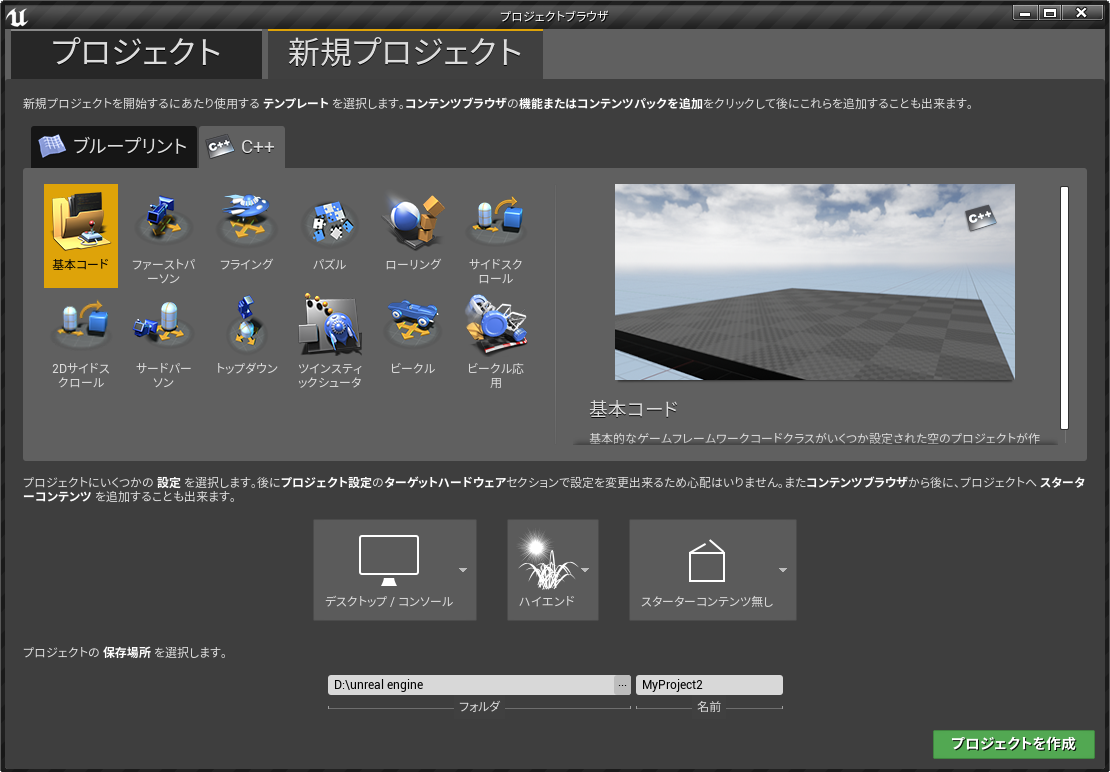Open the スターターコンテンツ無し dropdown

[713, 570]
